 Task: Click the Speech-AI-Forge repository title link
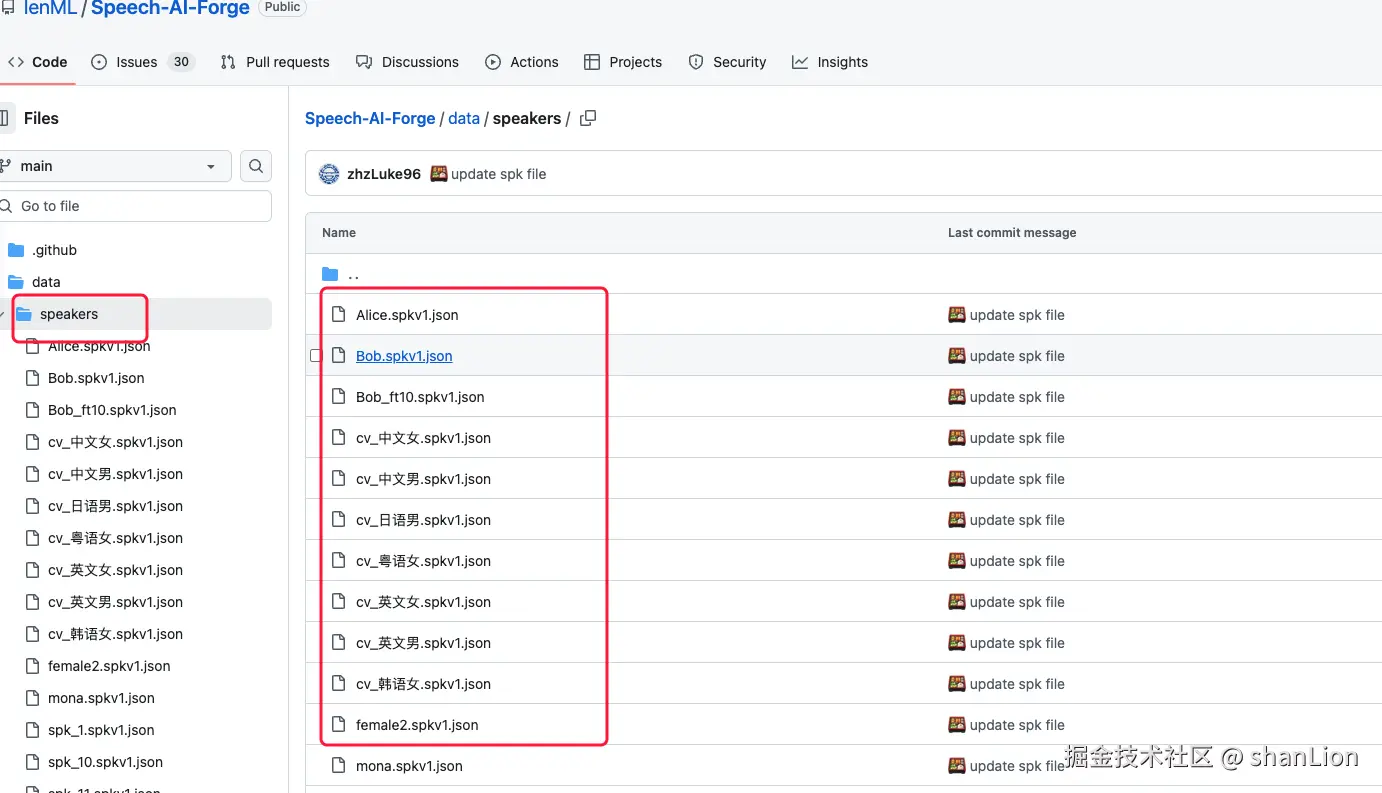coord(170,8)
